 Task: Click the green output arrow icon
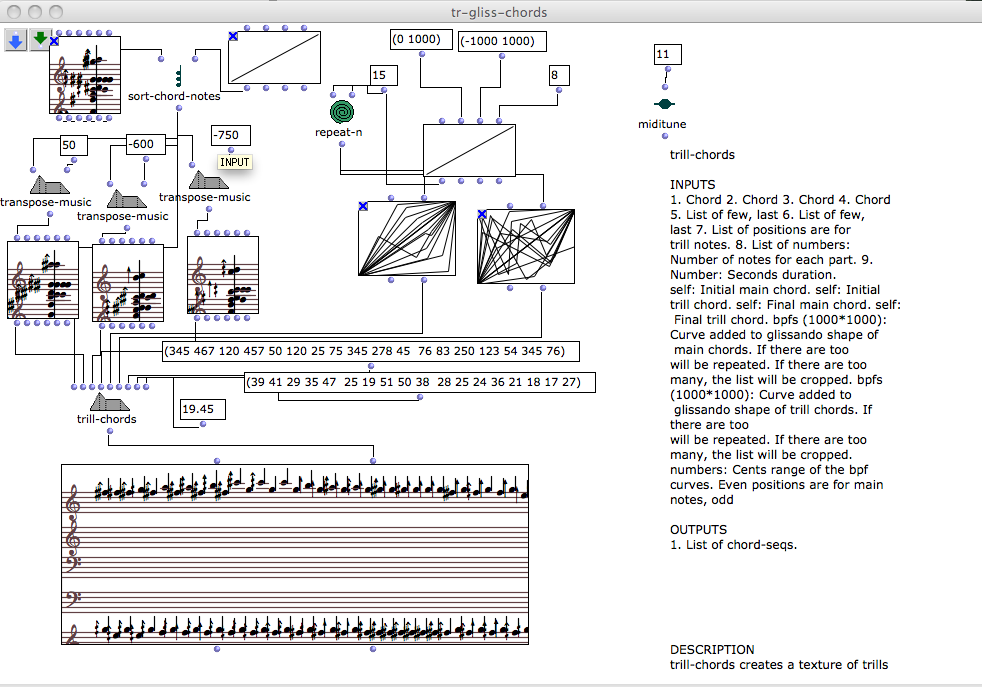40,40
